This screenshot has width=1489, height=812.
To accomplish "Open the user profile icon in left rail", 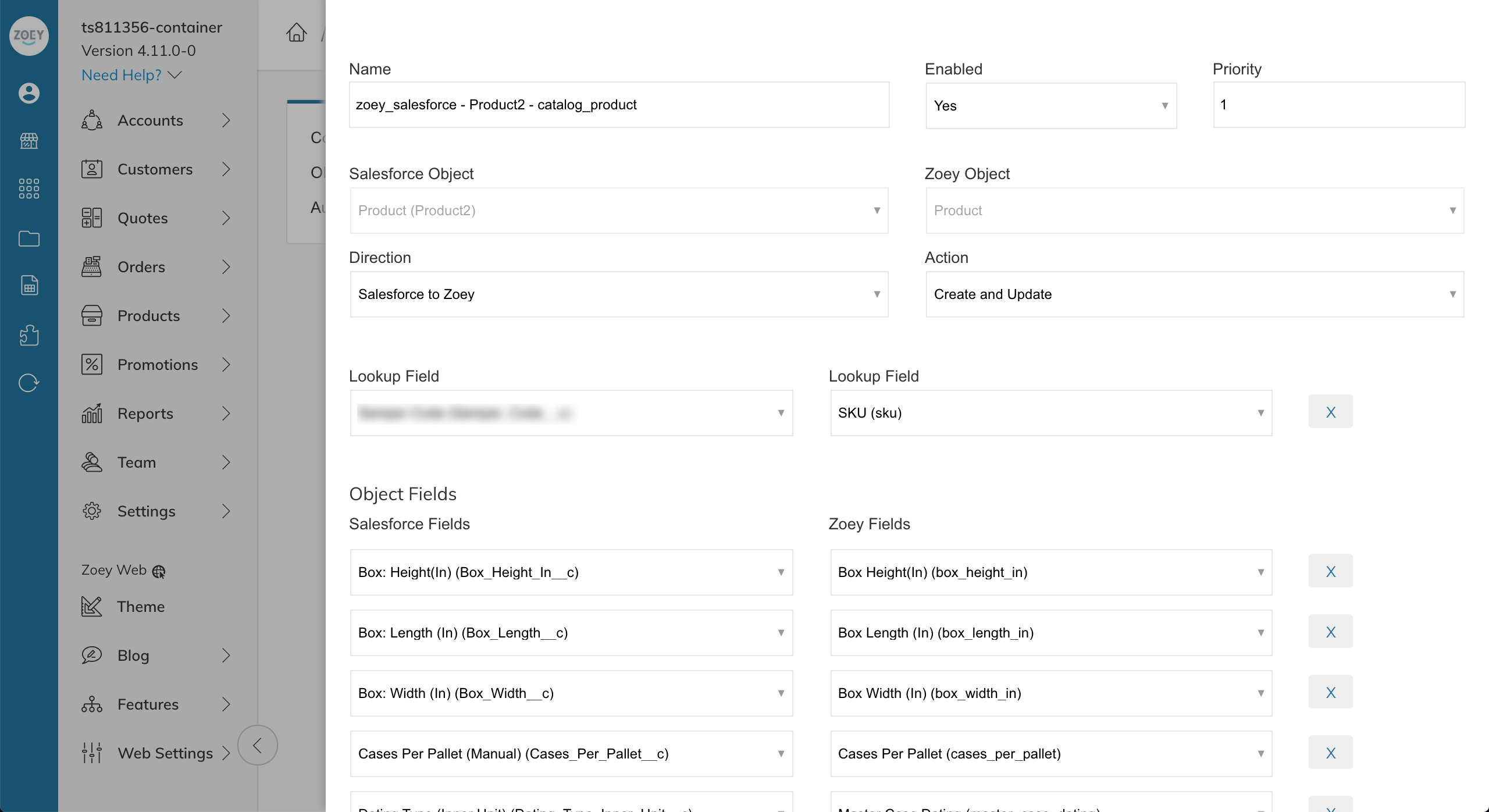I will [x=29, y=93].
